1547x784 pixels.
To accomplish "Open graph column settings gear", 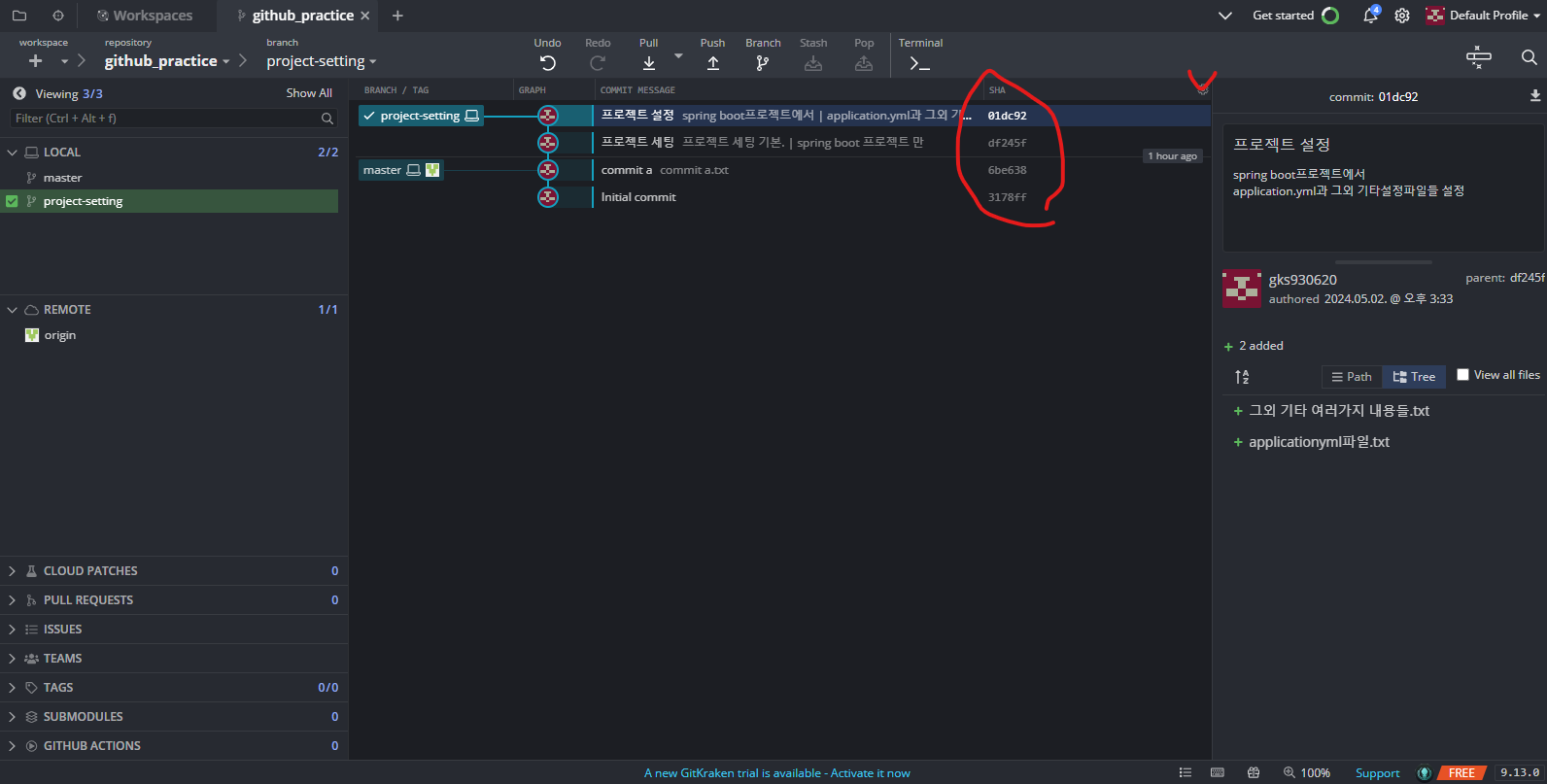I will click(1203, 89).
